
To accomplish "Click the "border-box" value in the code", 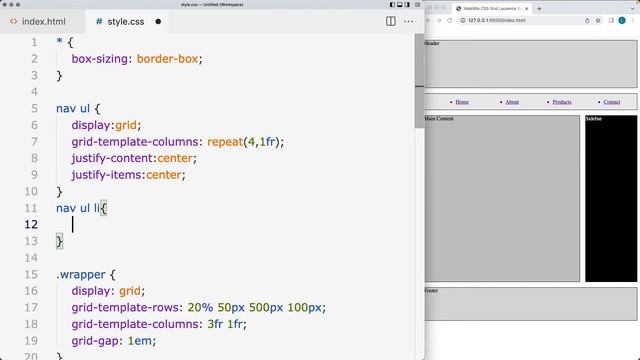I will point(167,59).
